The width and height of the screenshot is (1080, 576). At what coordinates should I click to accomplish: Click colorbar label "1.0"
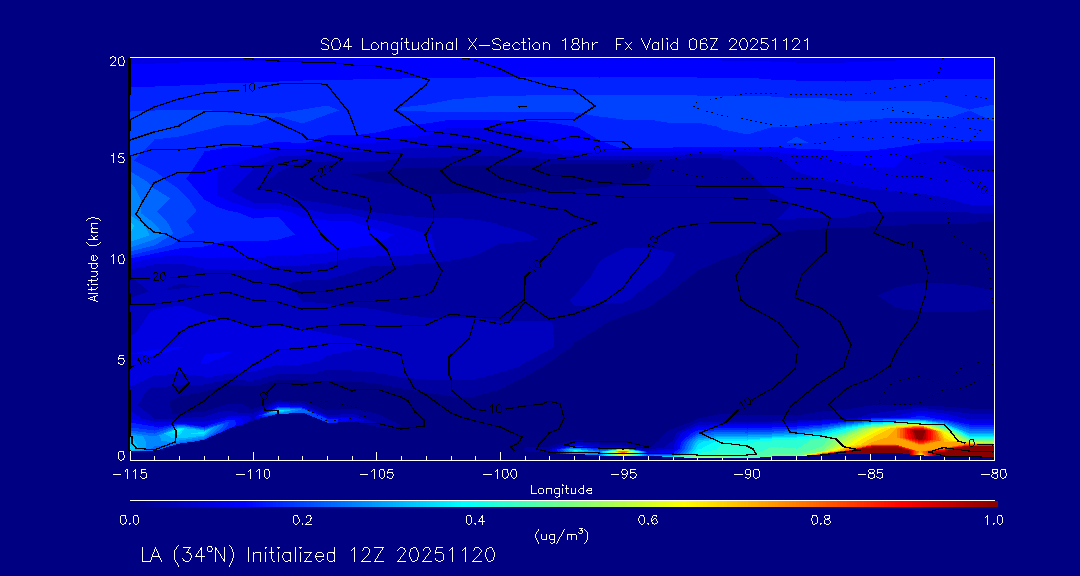click(x=994, y=520)
